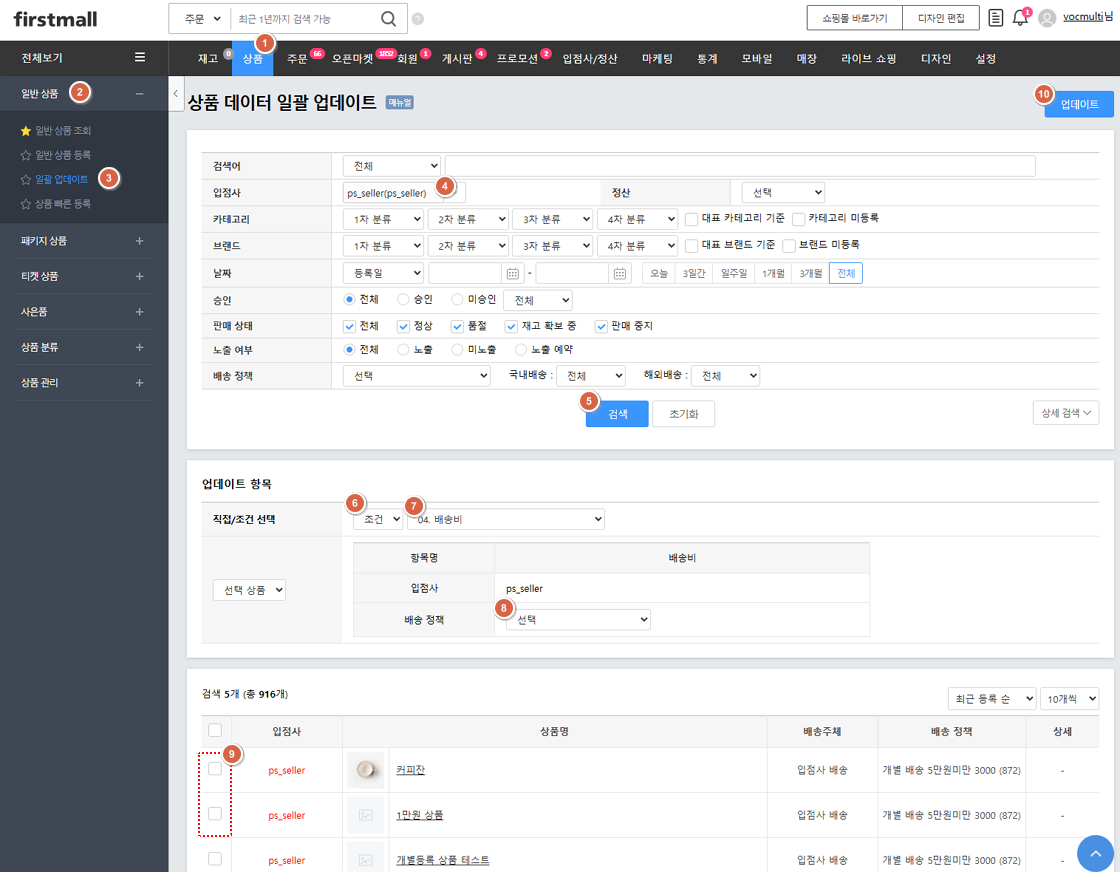This screenshot has height=872, width=1120.
Task: Uncheck the 판매 중지 checkbox
Action: (x=601, y=326)
